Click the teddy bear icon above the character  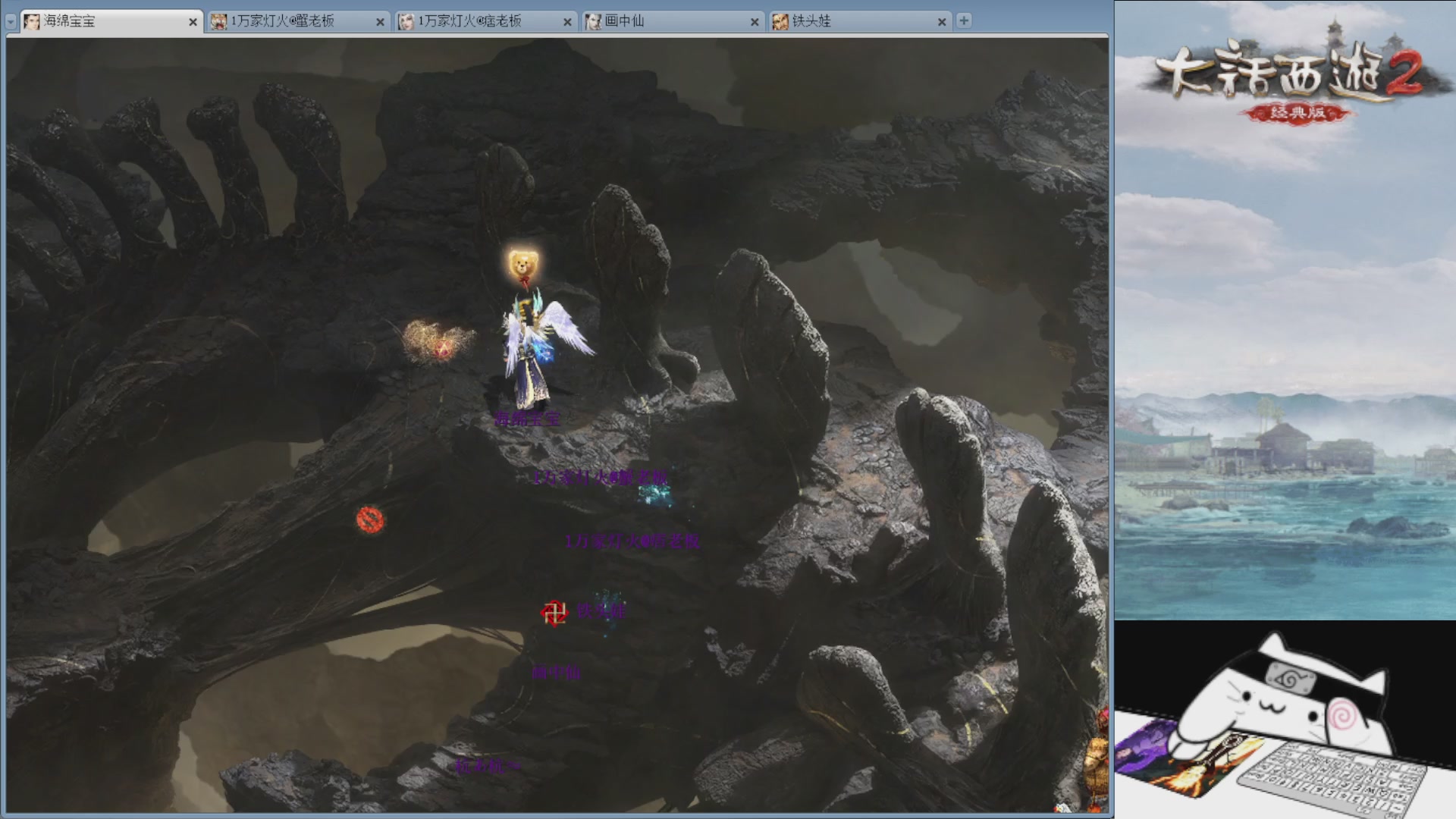(523, 267)
